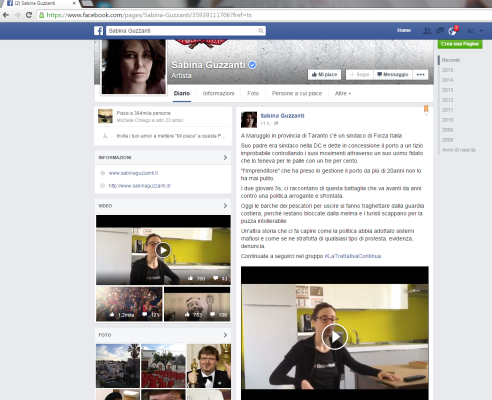Jump to Anno di nascita in timeline
The height and width of the screenshot is (400, 492).
[459, 150]
